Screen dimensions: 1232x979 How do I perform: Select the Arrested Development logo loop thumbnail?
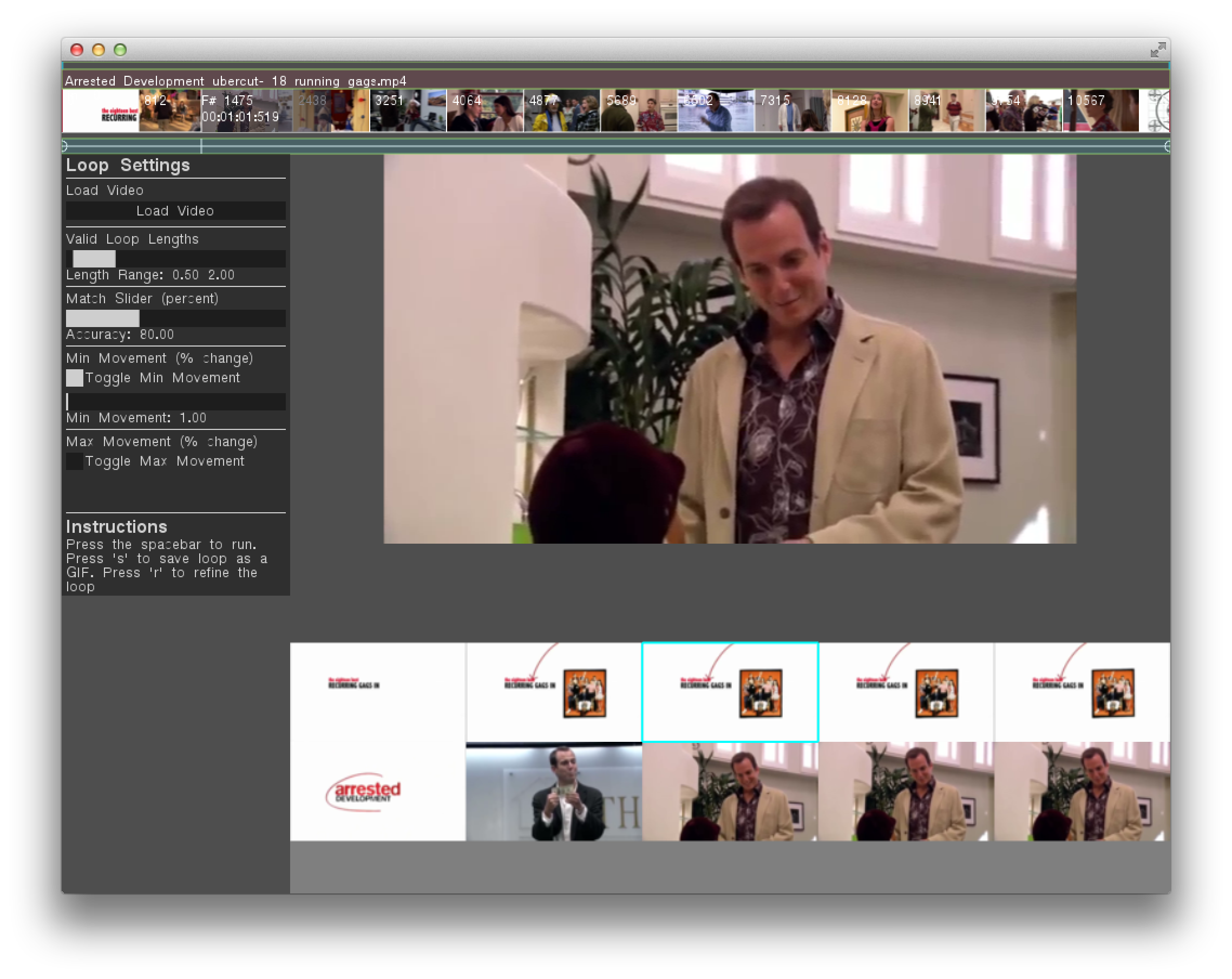point(378,792)
